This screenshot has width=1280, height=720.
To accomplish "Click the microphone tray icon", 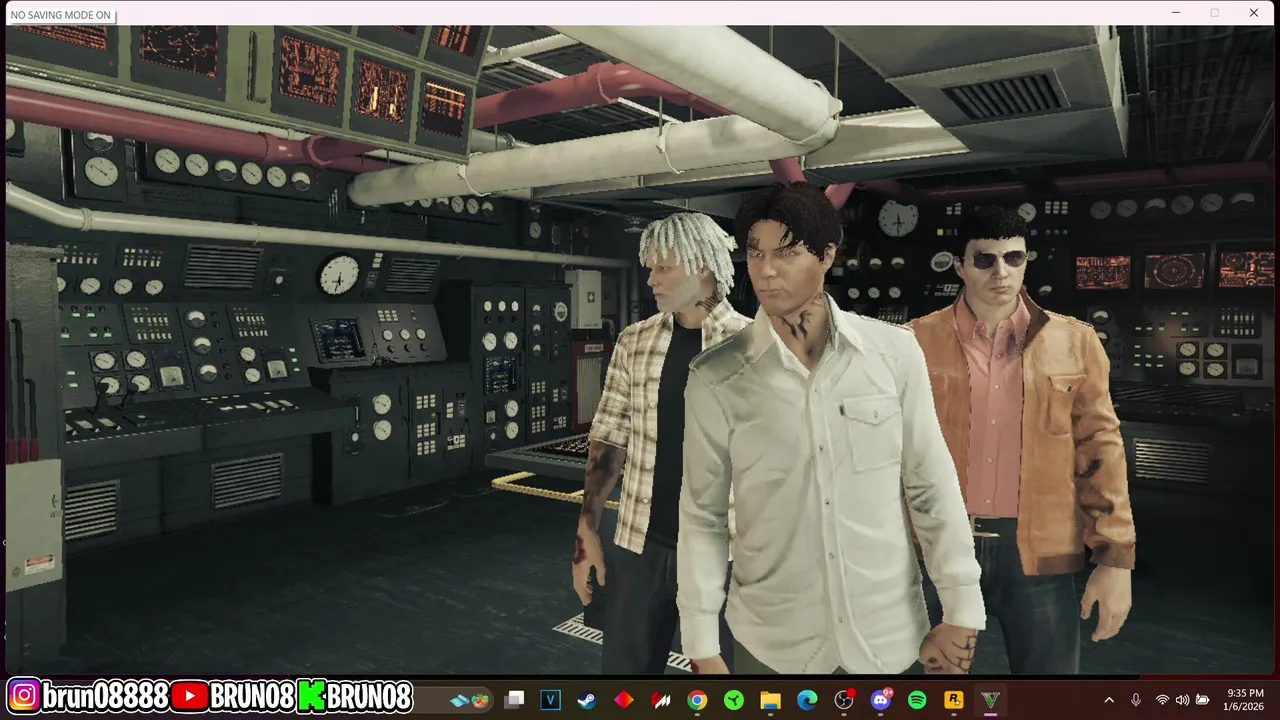I will pyautogui.click(x=1136, y=700).
